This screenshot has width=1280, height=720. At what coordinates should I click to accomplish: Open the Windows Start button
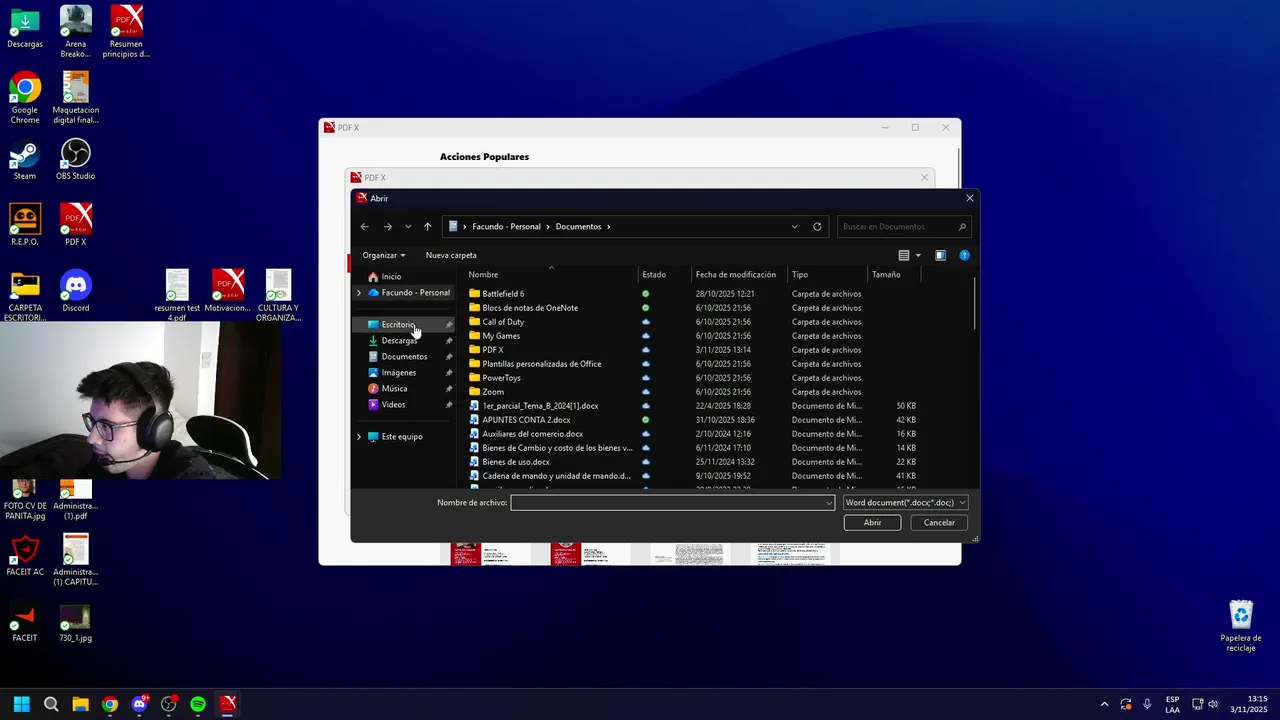(x=22, y=704)
